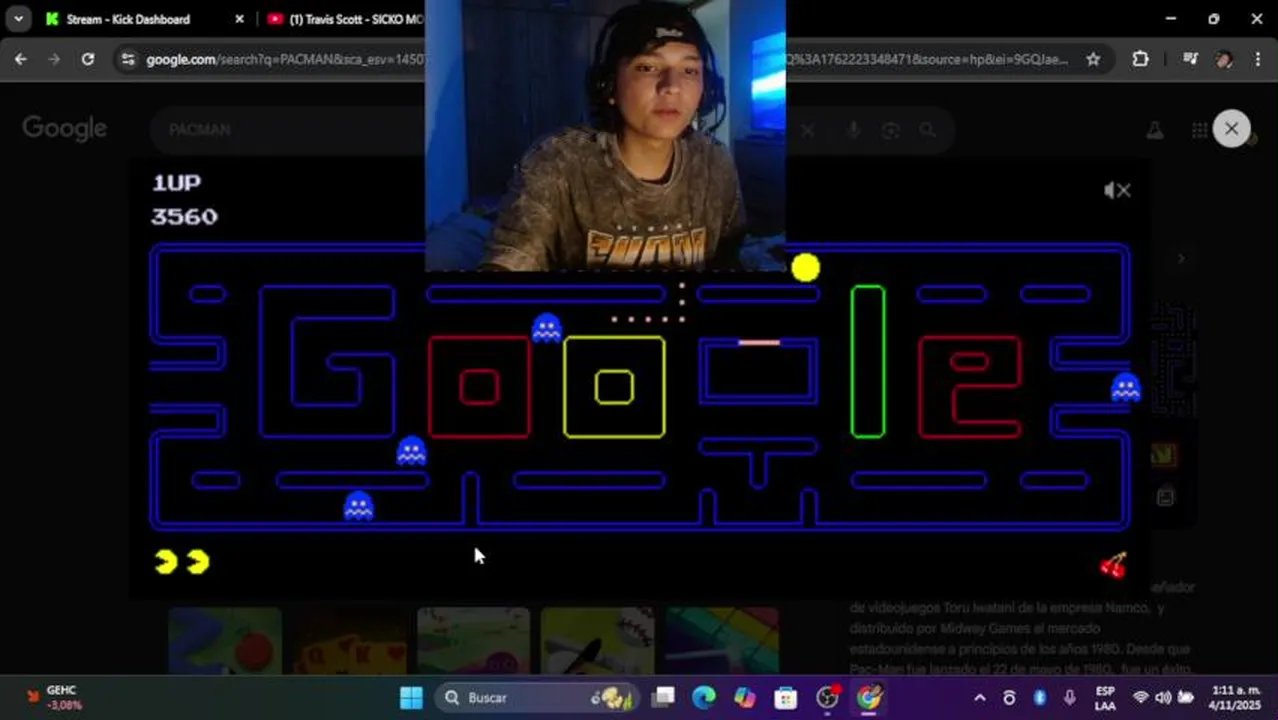Open the media controls icon in the toolbar
The height and width of the screenshot is (720, 1278).
(x=1190, y=59)
